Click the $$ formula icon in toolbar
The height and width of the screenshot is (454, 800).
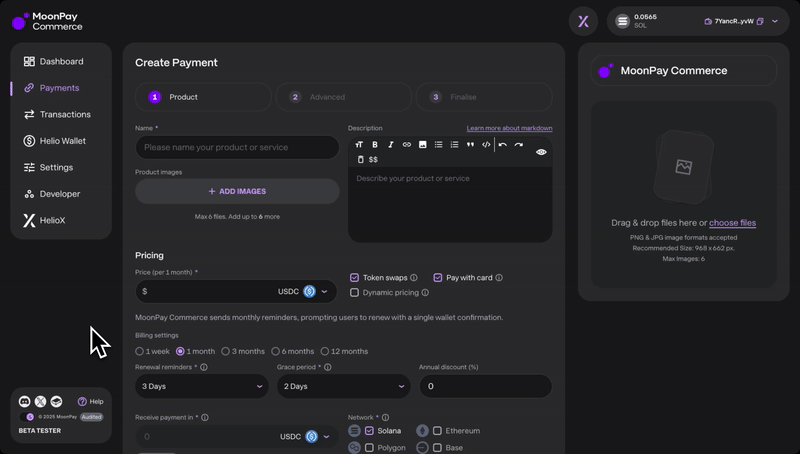tap(373, 160)
